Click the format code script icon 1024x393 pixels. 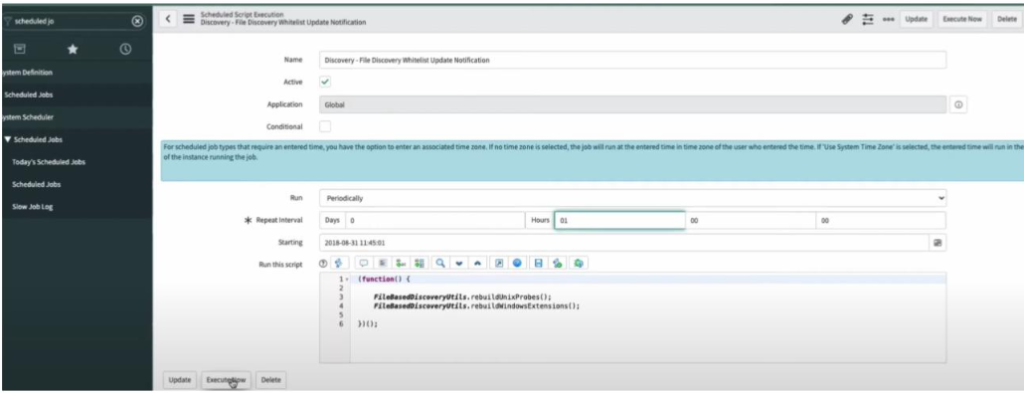point(383,263)
